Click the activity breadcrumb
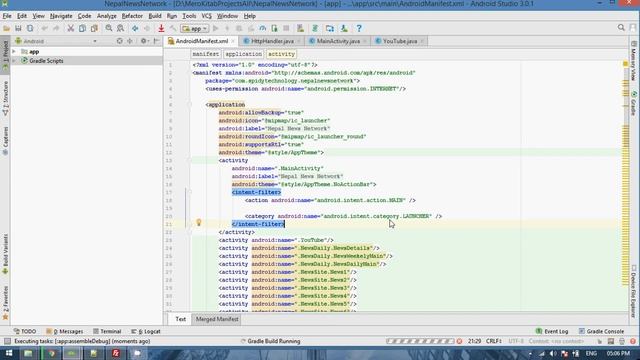The image size is (640, 360). (x=281, y=54)
